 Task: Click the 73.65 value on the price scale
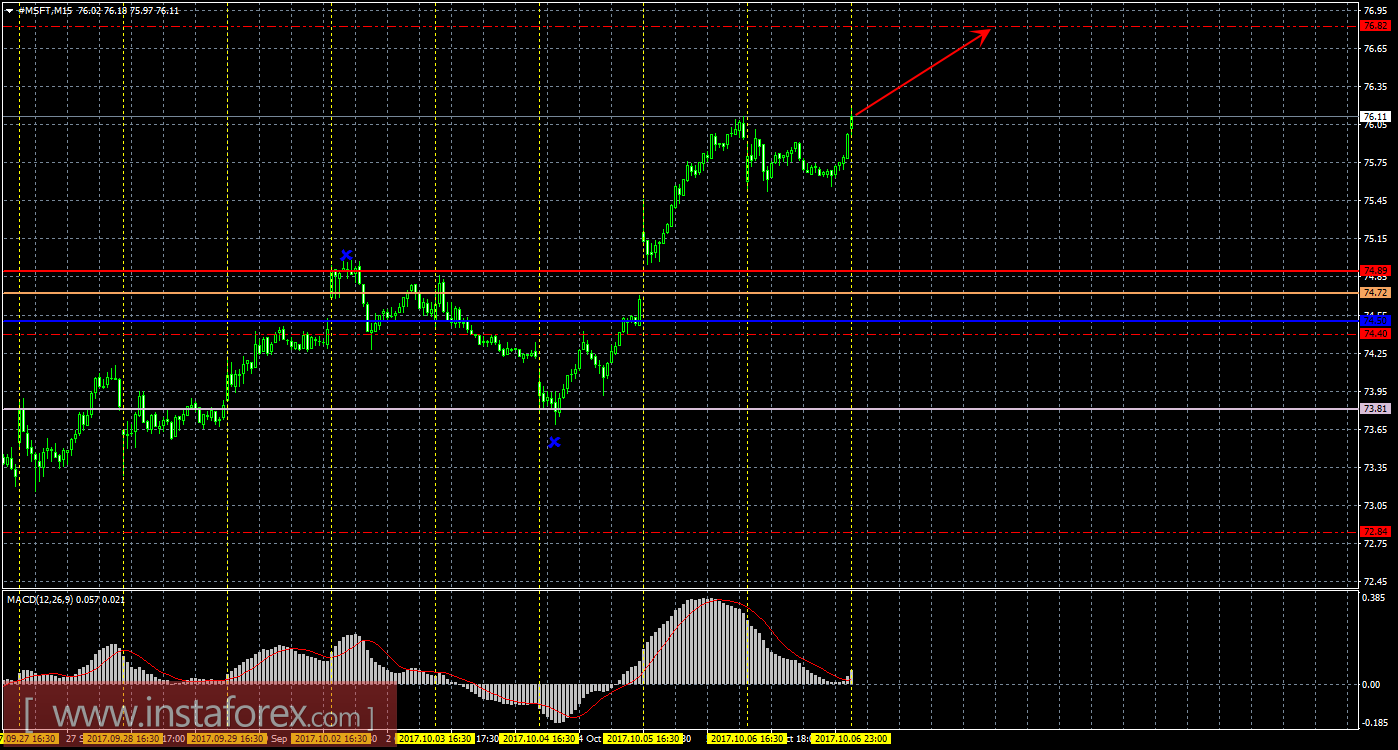[x=1375, y=430]
